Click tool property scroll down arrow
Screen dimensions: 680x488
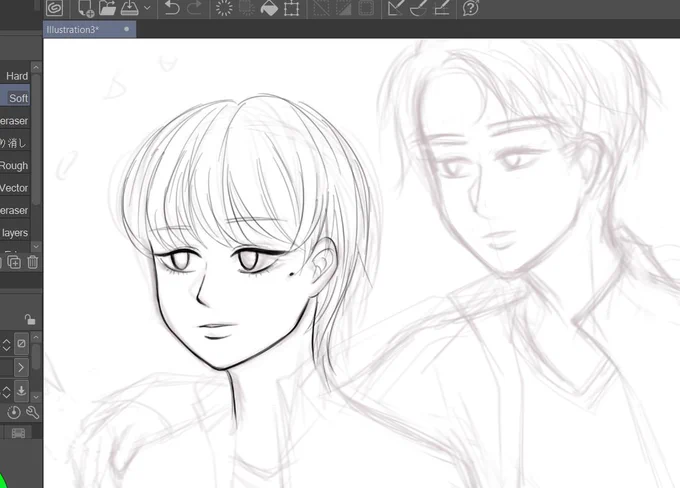(36, 396)
